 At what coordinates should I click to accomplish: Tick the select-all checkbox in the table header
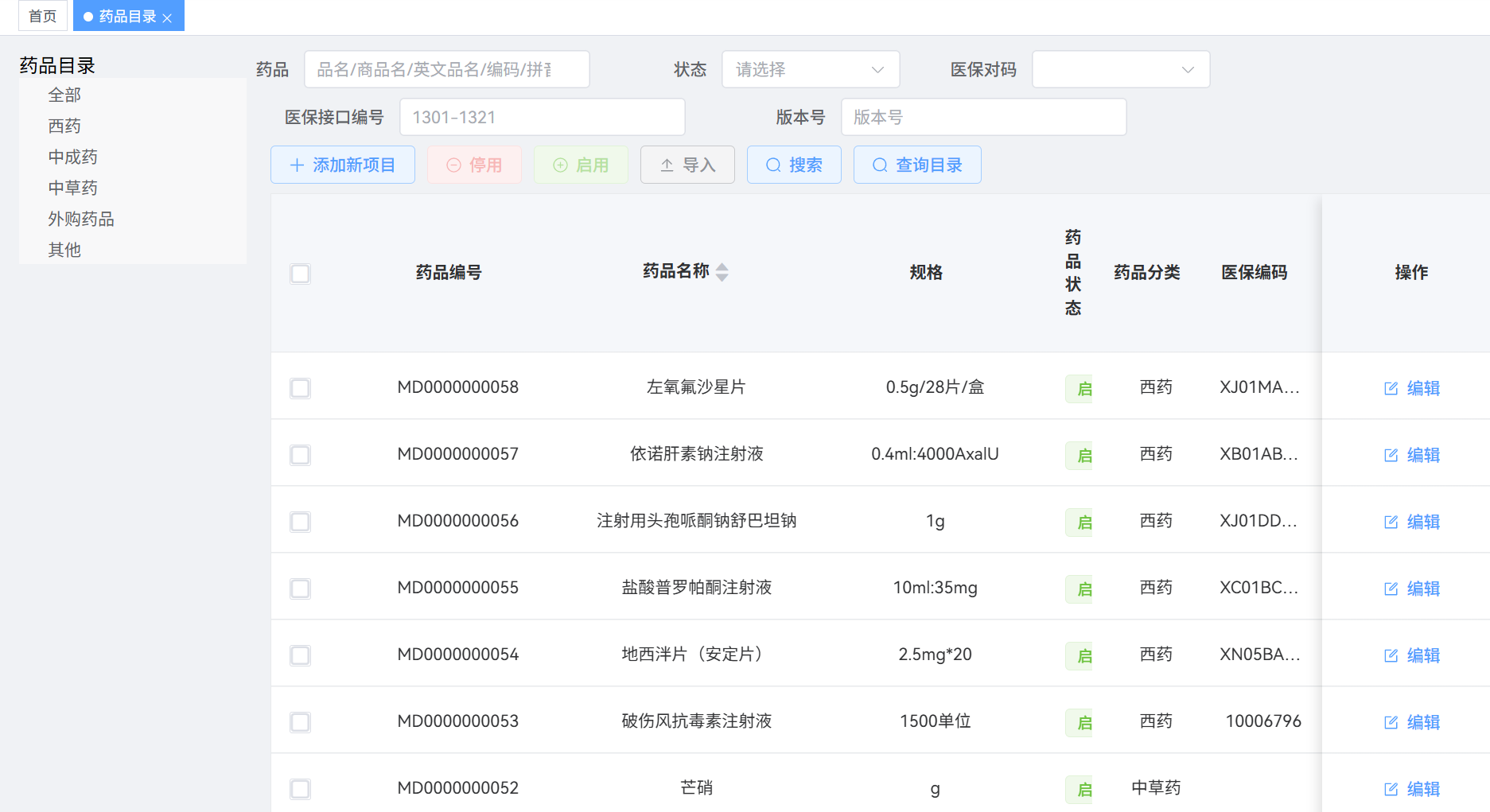pos(300,274)
